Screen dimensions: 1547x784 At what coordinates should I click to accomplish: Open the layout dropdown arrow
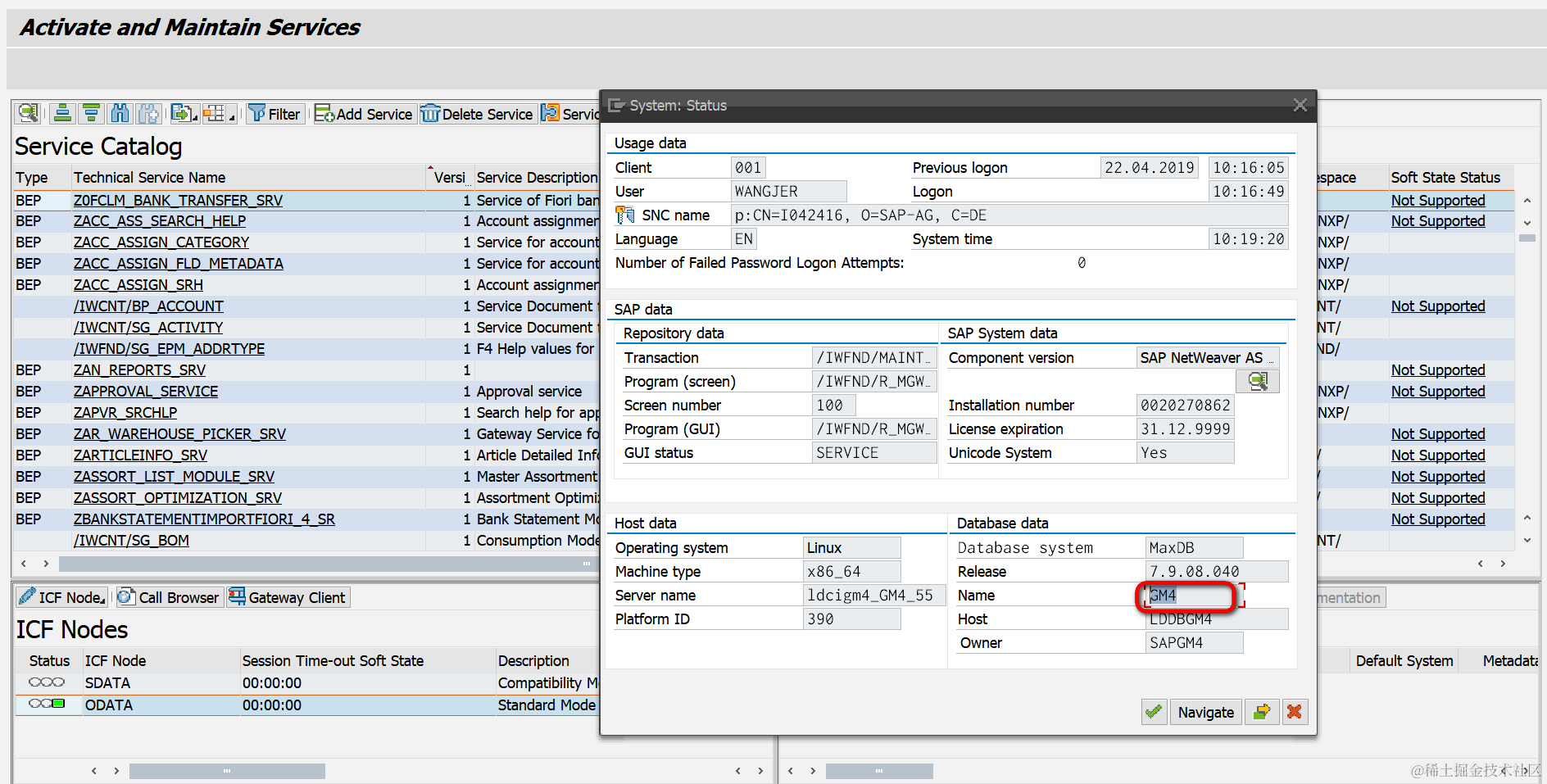232,118
